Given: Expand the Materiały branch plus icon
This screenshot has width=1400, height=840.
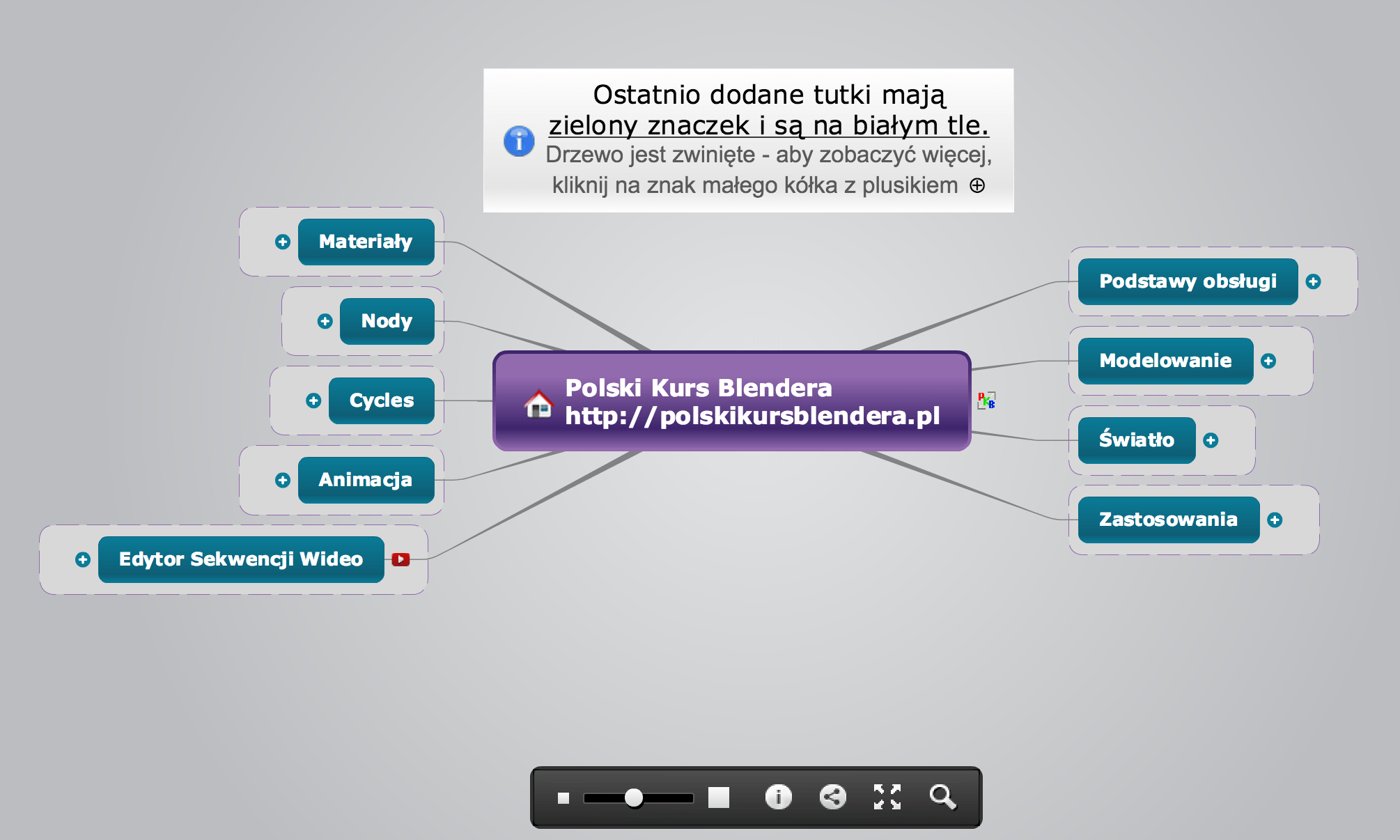Looking at the screenshot, I should (x=282, y=242).
